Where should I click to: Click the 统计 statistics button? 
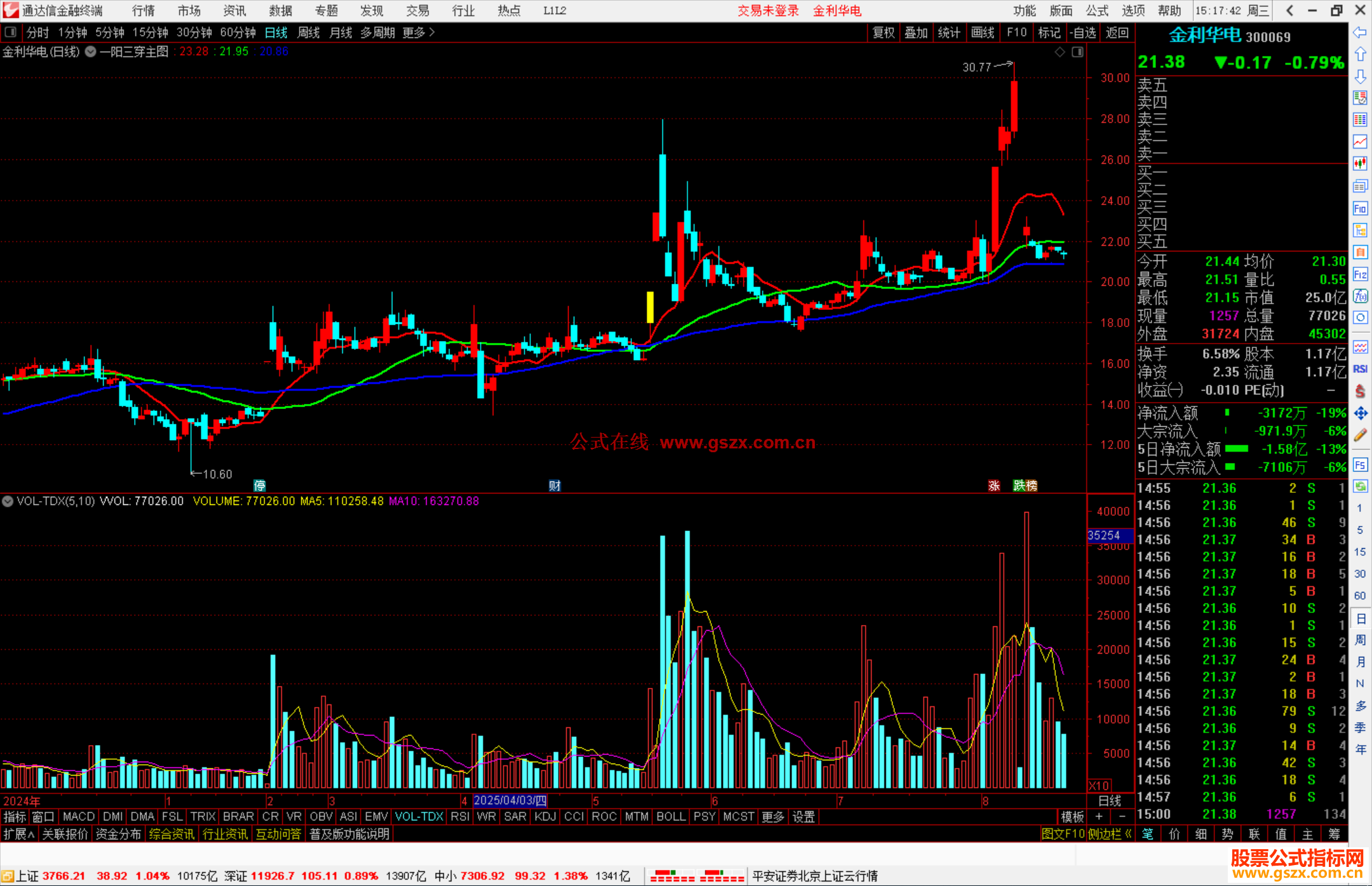pos(949,32)
